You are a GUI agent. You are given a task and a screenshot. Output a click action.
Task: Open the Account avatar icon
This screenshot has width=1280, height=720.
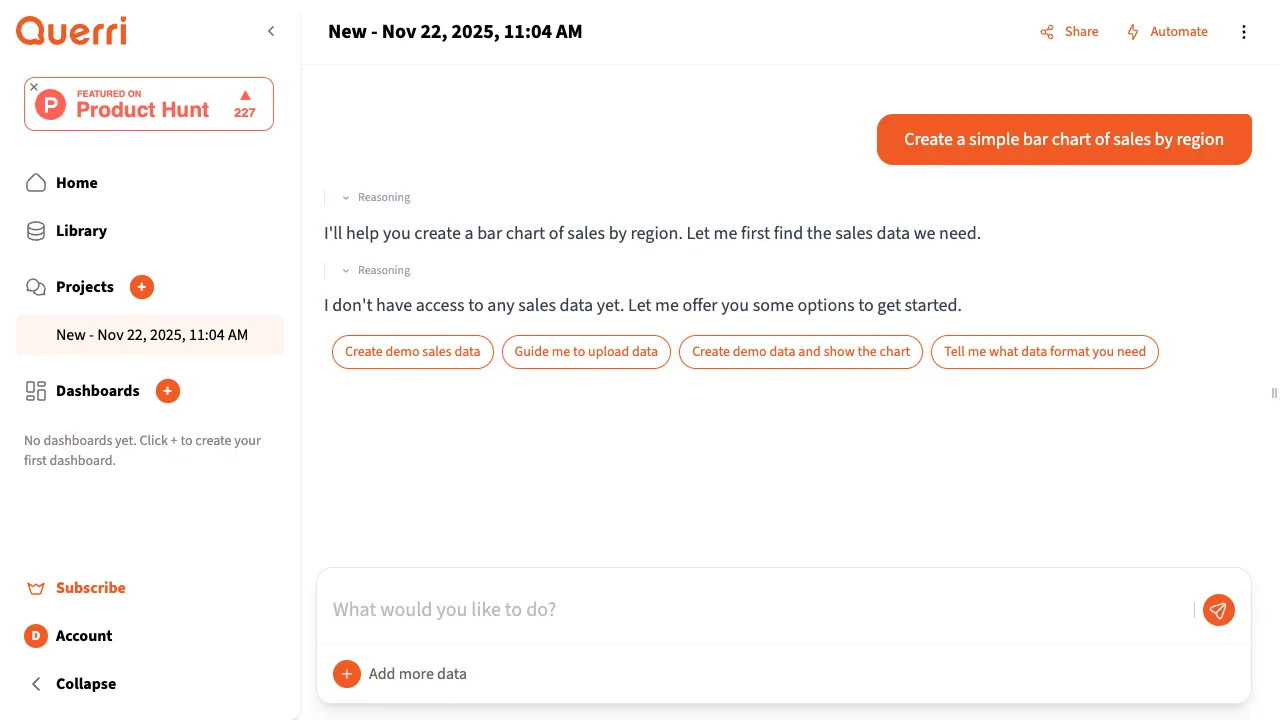[36, 636]
